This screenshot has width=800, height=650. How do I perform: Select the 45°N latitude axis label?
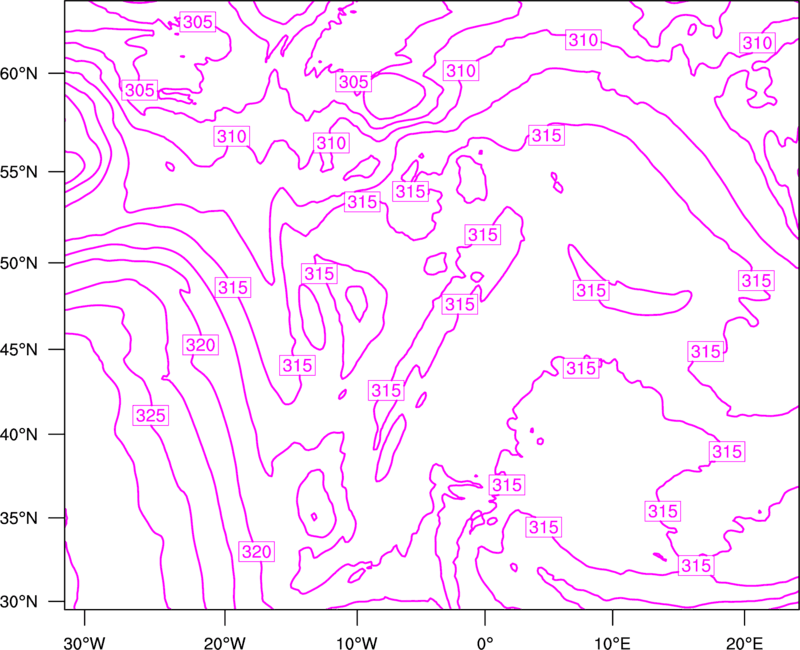(x=19, y=349)
